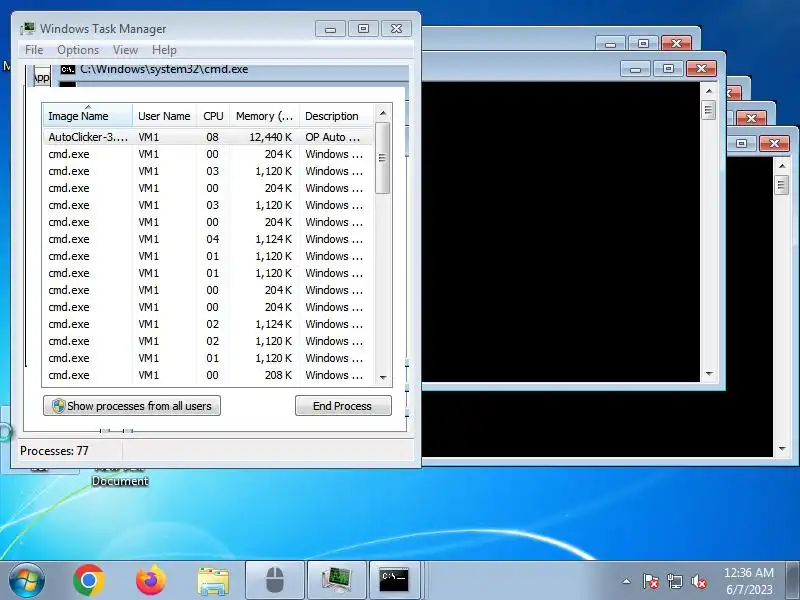Select the cmd.exe process using 208 K
The height and width of the screenshot is (600, 800).
(x=208, y=375)
